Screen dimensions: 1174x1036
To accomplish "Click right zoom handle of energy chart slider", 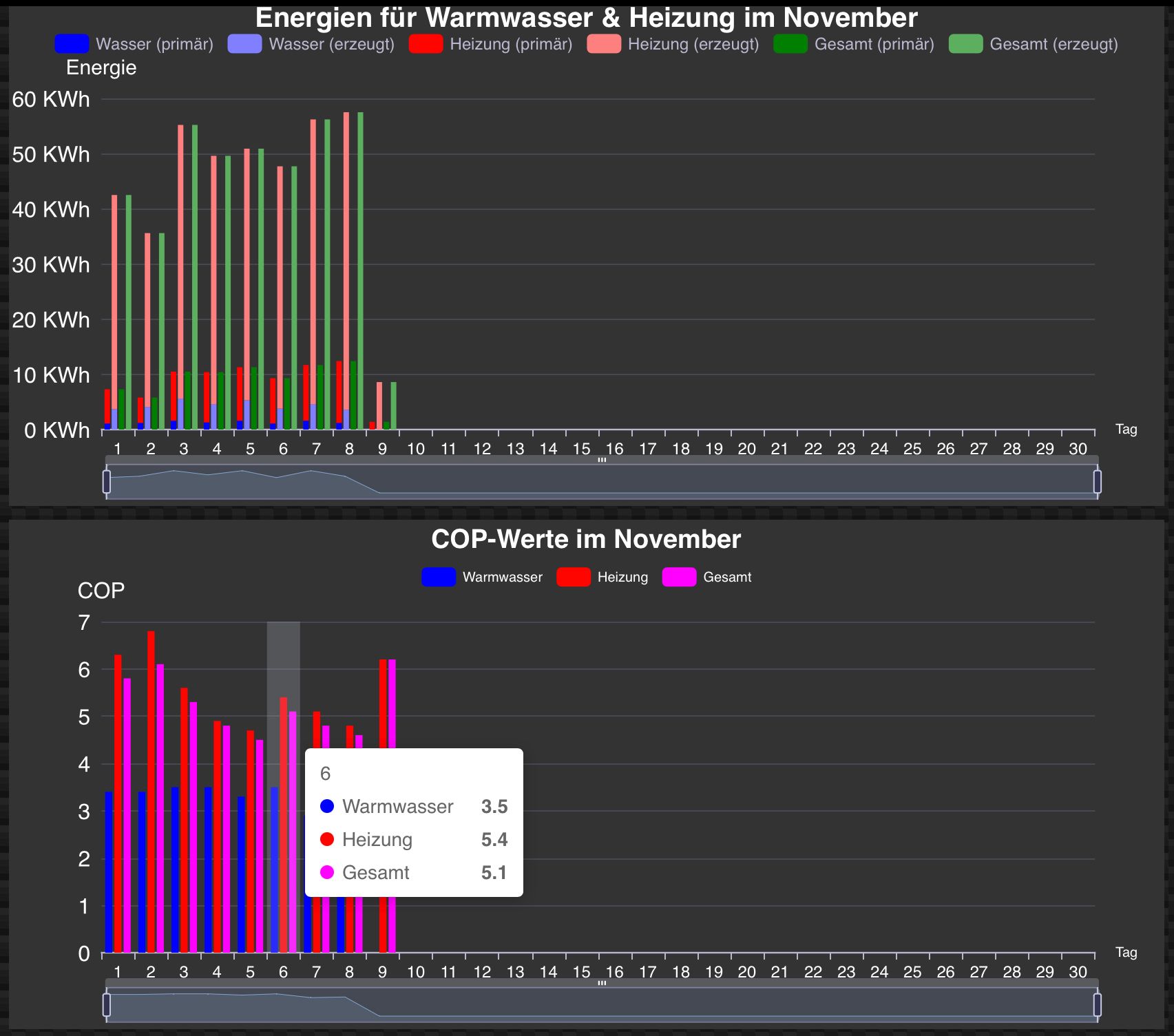I will click(x=1098, y=481).
